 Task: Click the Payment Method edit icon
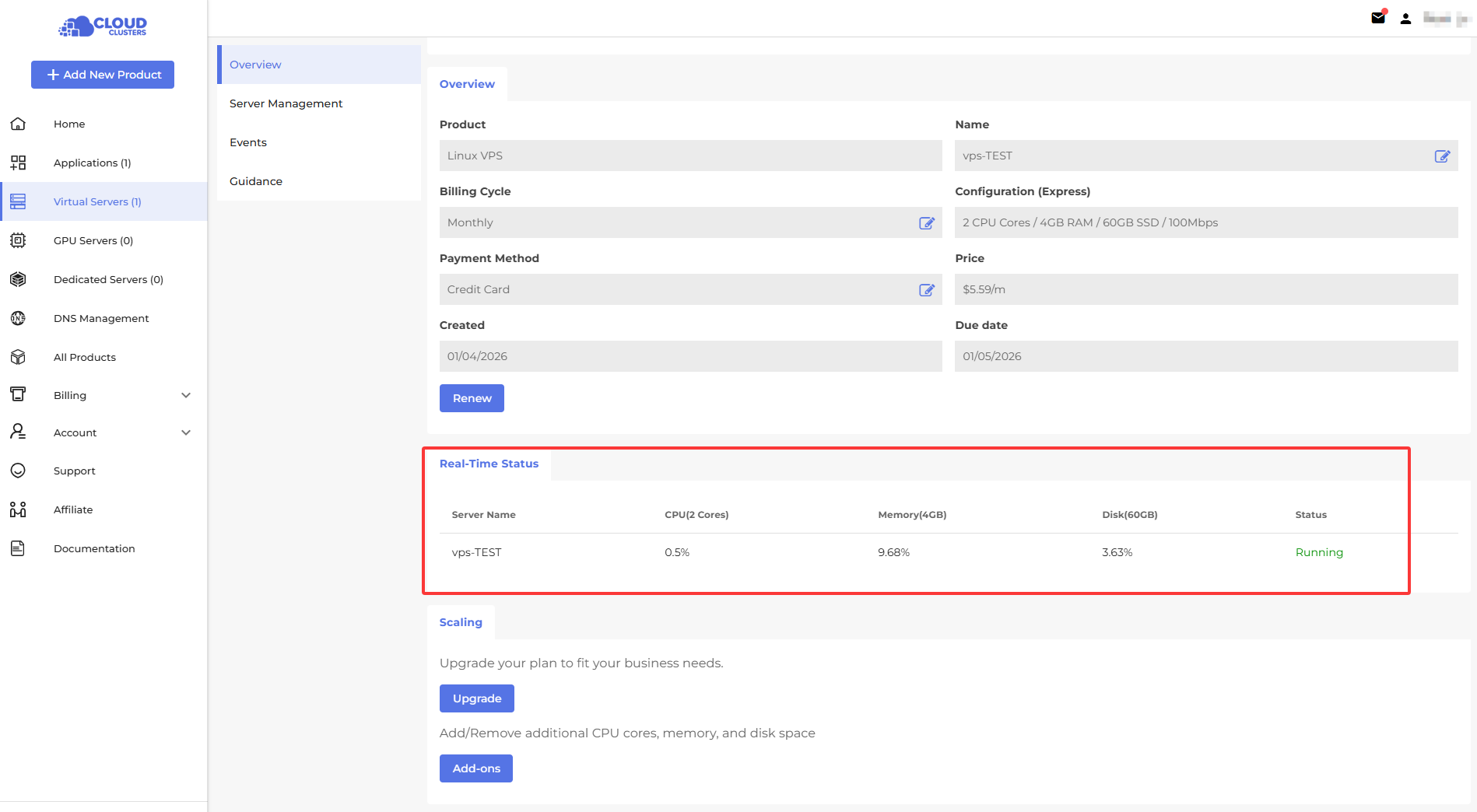pyautogui.click(x=926, y=290)
